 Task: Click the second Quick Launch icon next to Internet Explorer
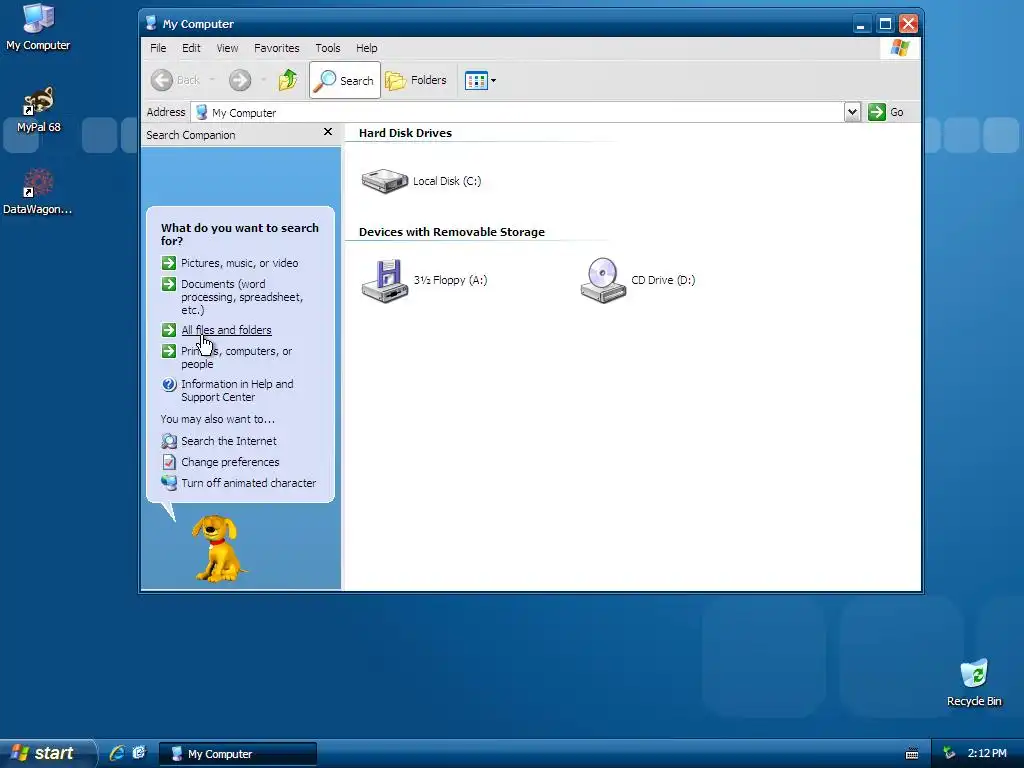tap(139, 753)
